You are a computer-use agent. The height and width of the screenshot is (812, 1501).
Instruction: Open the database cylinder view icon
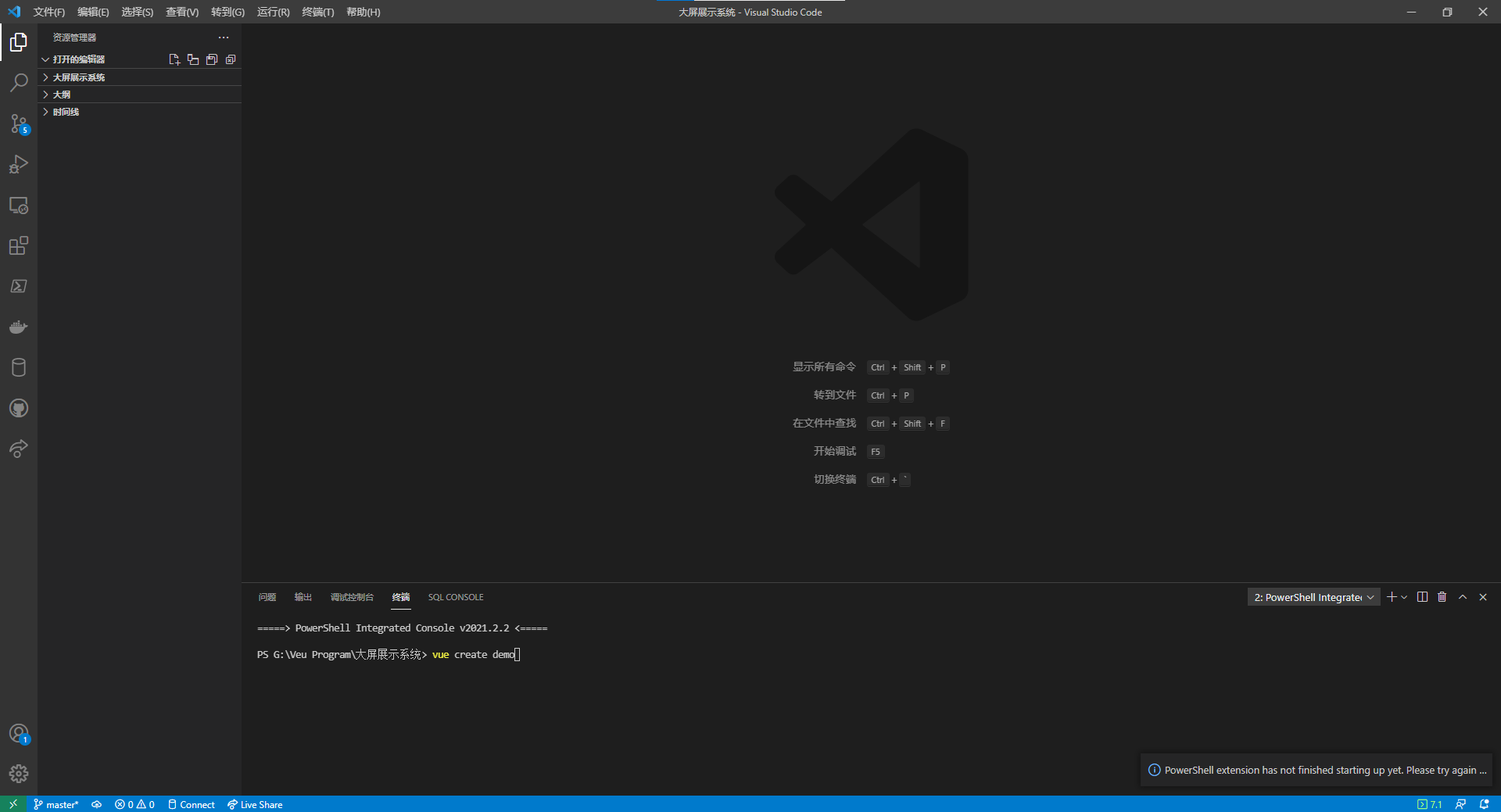coord(19,367)
